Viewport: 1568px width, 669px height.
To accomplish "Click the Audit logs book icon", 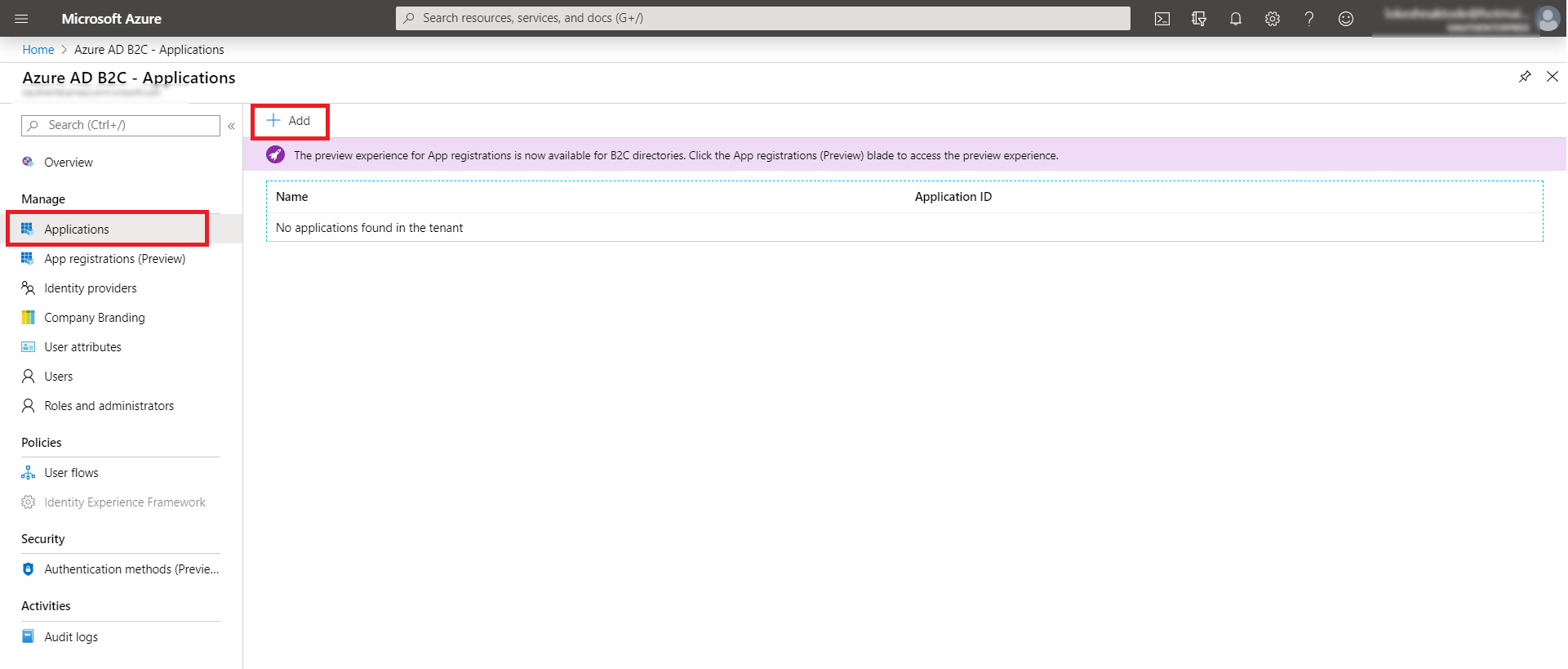I will pos(28,636).
